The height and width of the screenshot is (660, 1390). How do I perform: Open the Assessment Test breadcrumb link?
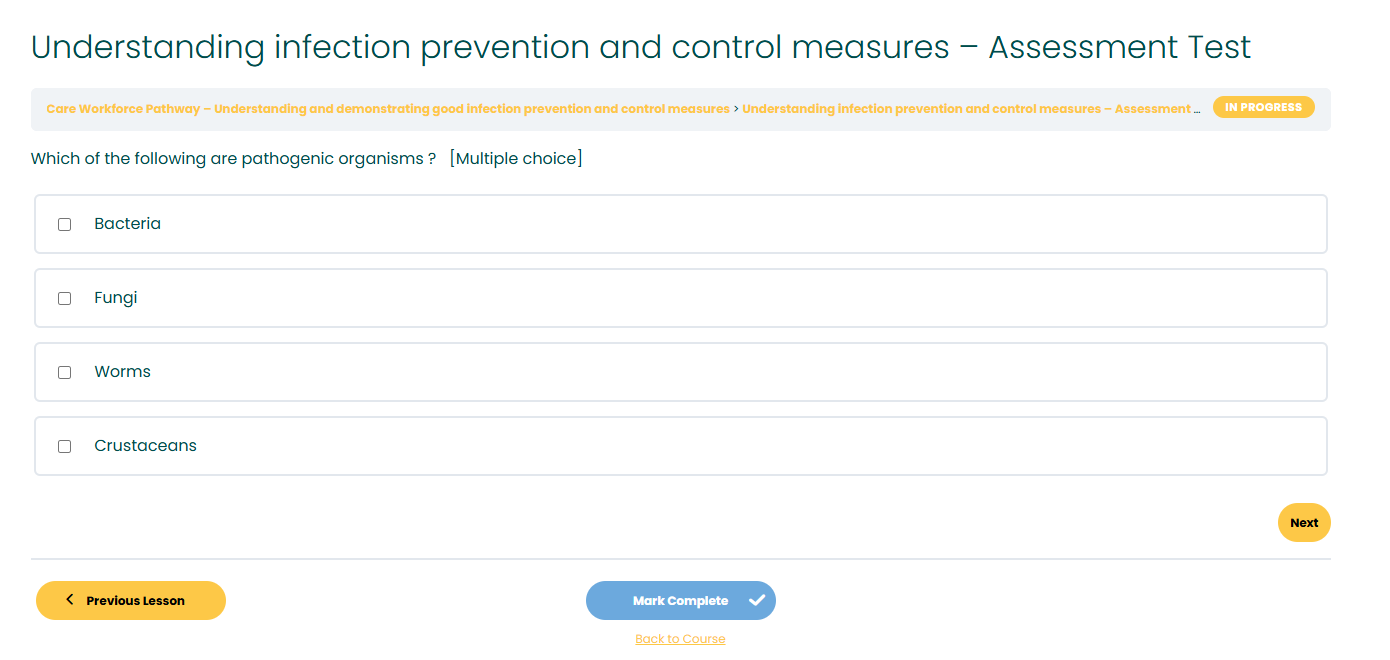(971, 109)
